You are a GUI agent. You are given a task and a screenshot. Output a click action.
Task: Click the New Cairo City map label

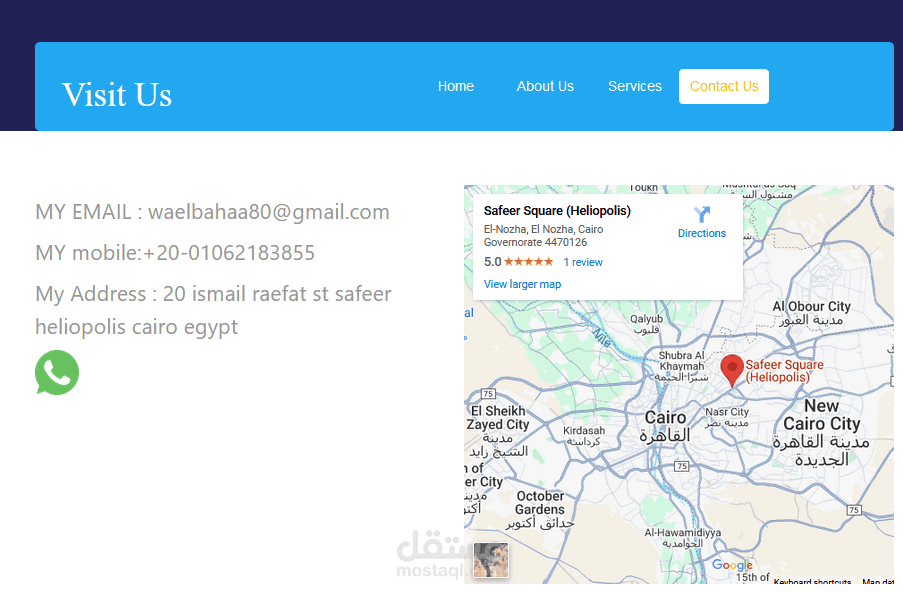pyautogui.click(x=822, y=415)
